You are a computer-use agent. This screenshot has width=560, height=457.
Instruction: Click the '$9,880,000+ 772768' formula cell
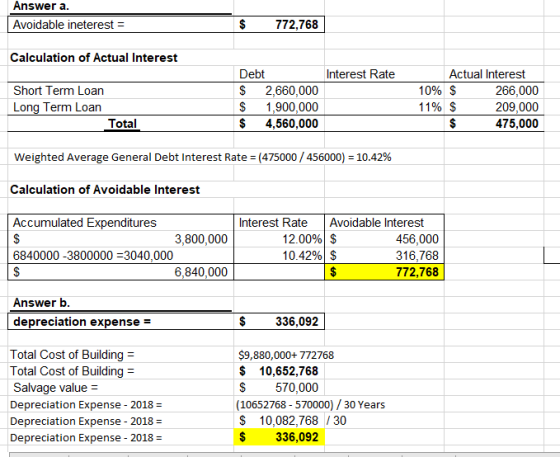point(286,355)
